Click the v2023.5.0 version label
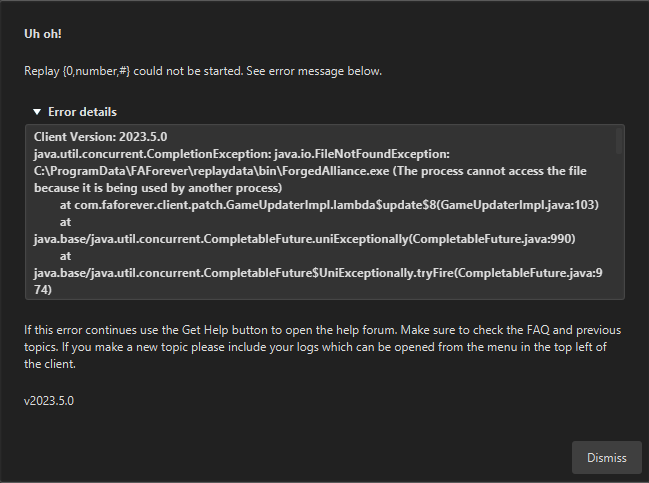The width and height of the screenshot is (649, 483). 49,401
